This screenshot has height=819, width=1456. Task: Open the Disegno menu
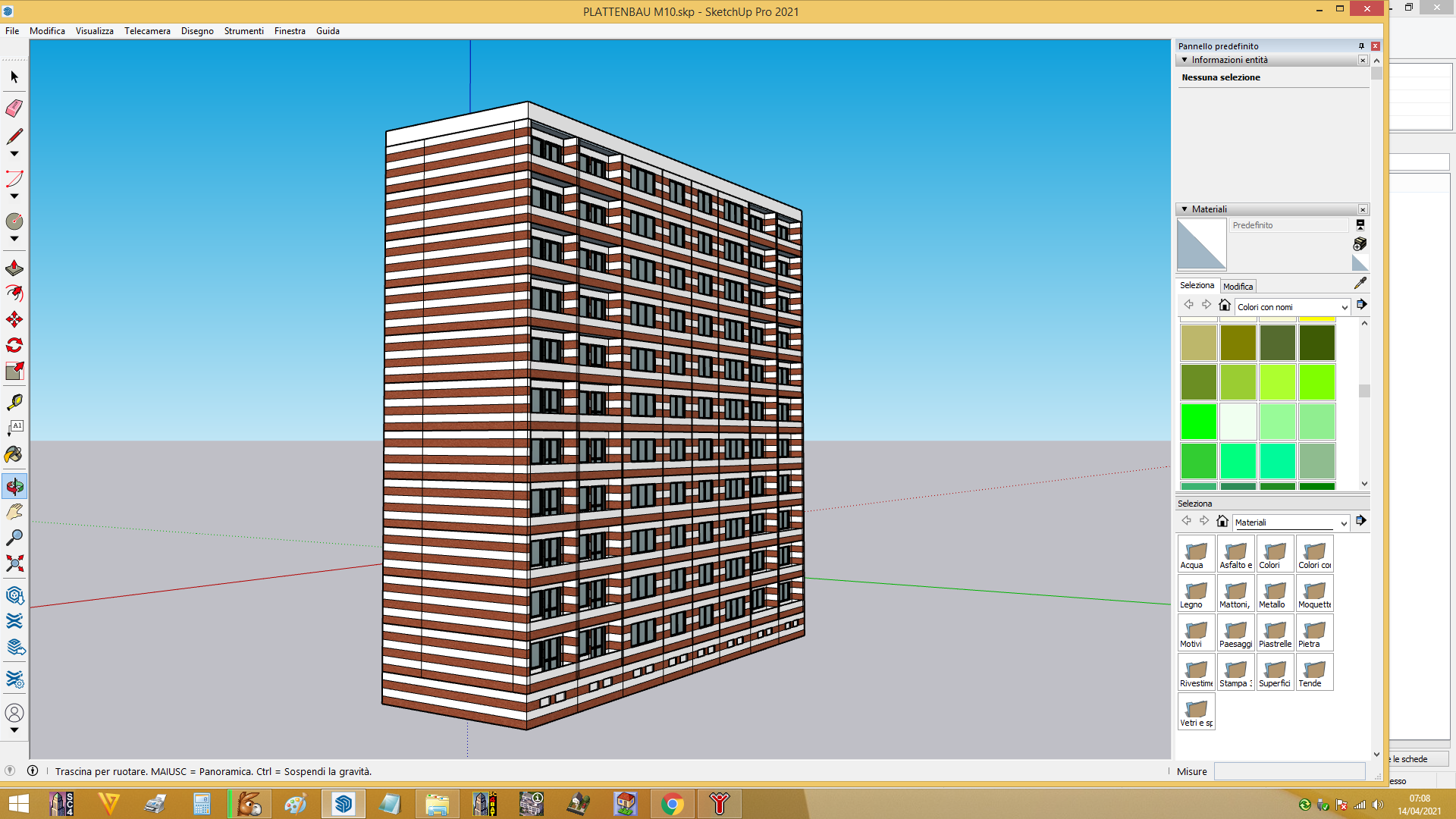coord(197,31)
